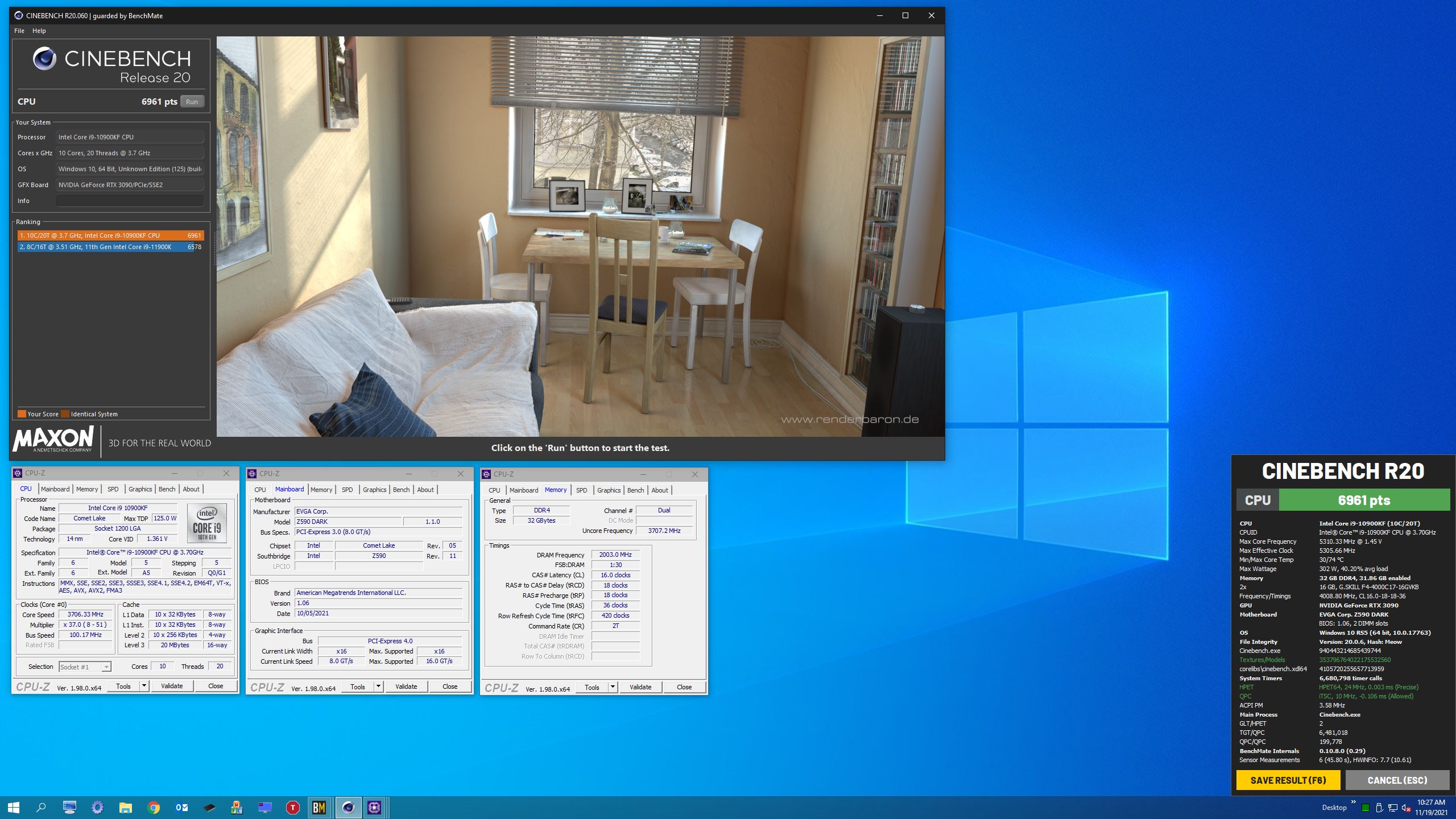Click CANCEL (ESC) in BenchMate panel
The height and width of the screenshot is (819, 1456).
click(x=1397, y=780)
